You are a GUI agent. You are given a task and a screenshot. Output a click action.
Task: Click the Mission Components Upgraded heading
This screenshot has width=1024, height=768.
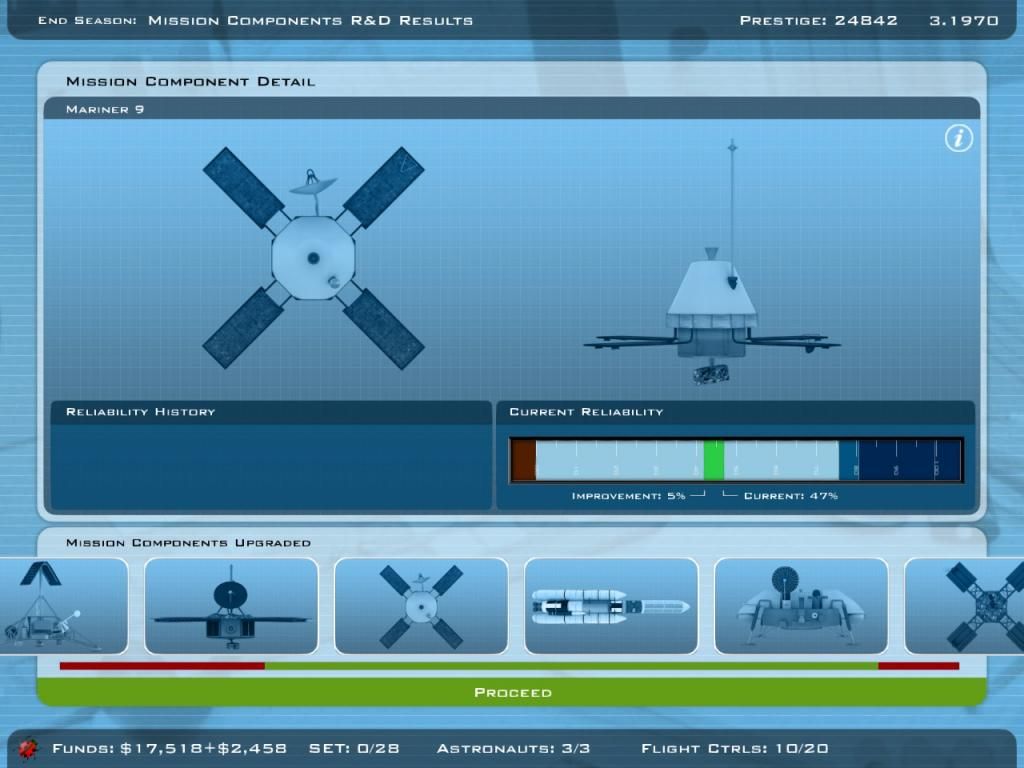click(188, 543)
